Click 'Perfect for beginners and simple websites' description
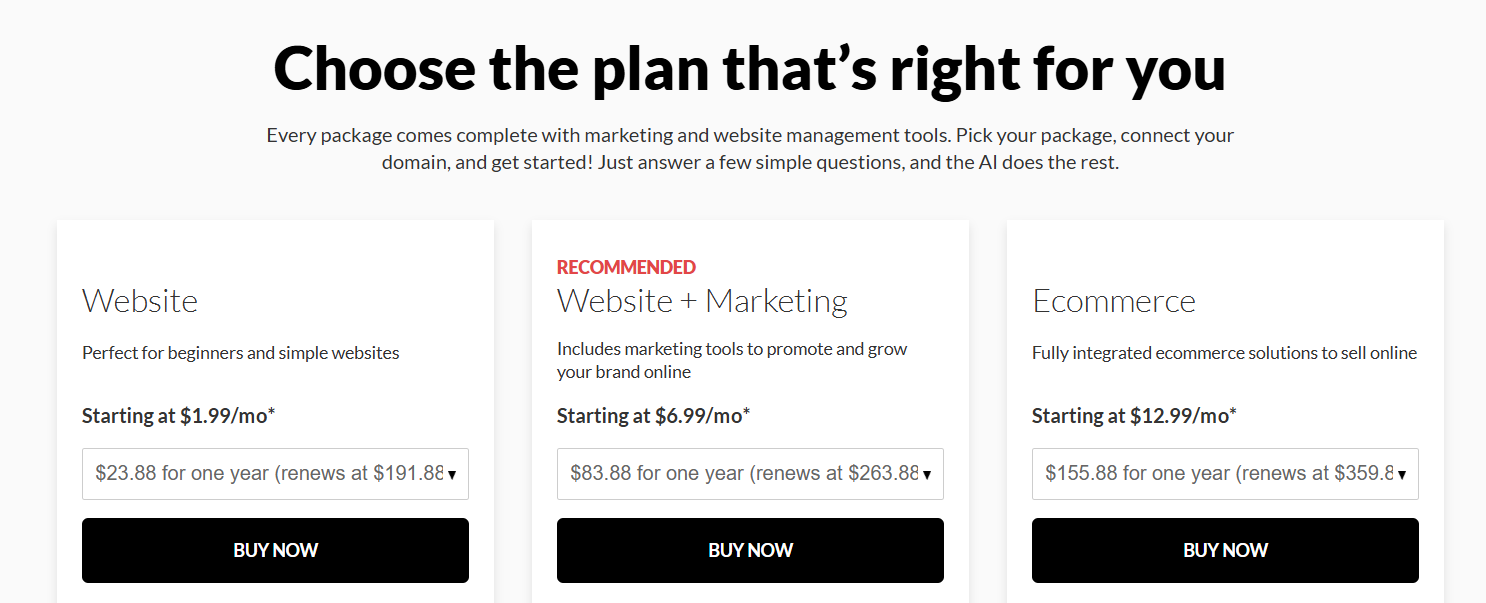This screenshot has width=1486, height=603. (x=241, y=353)
